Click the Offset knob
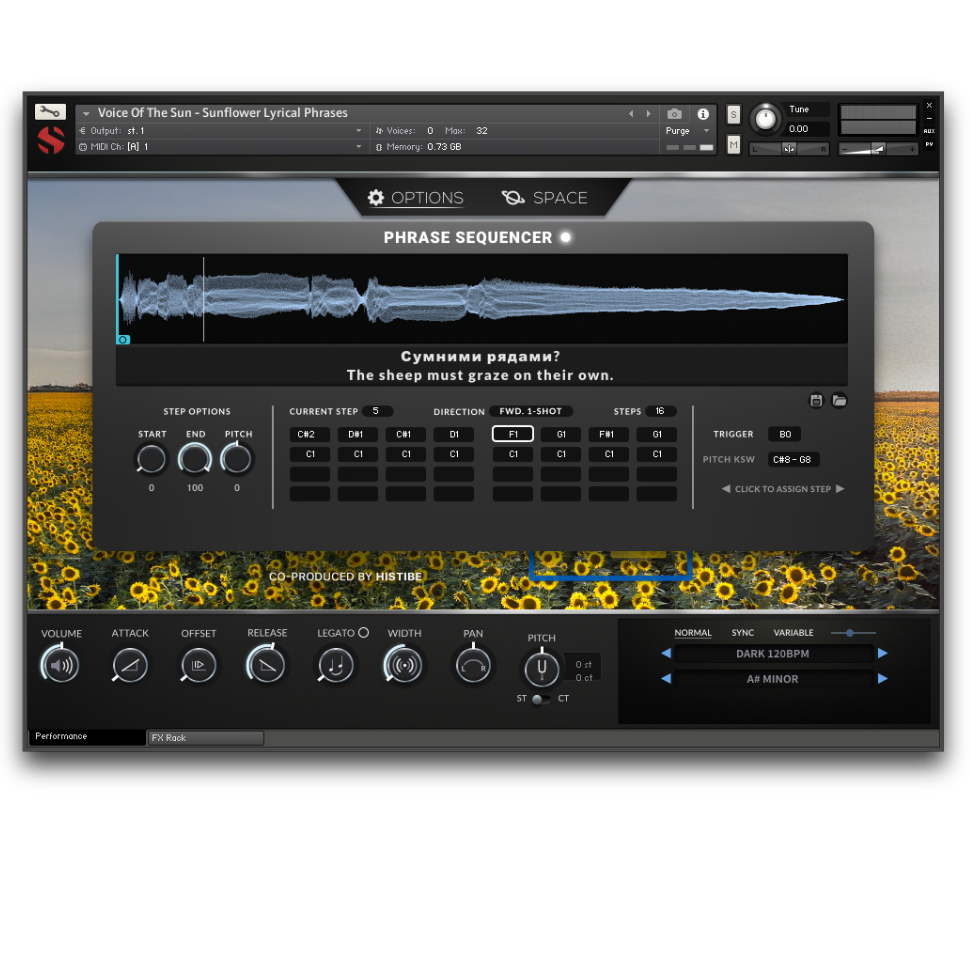Viewport: 970px width, 970px height. click(x=199, y=665)
